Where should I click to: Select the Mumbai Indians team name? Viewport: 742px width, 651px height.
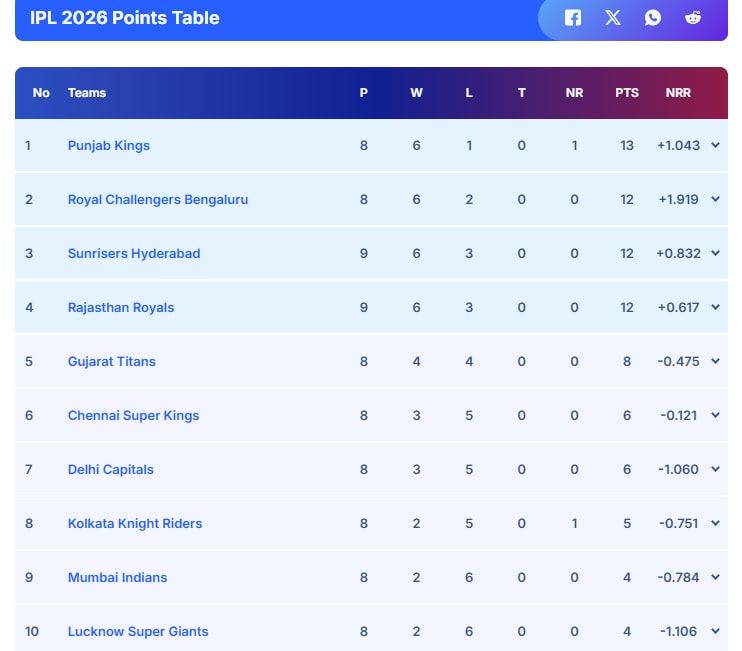(x=117, y=577)
